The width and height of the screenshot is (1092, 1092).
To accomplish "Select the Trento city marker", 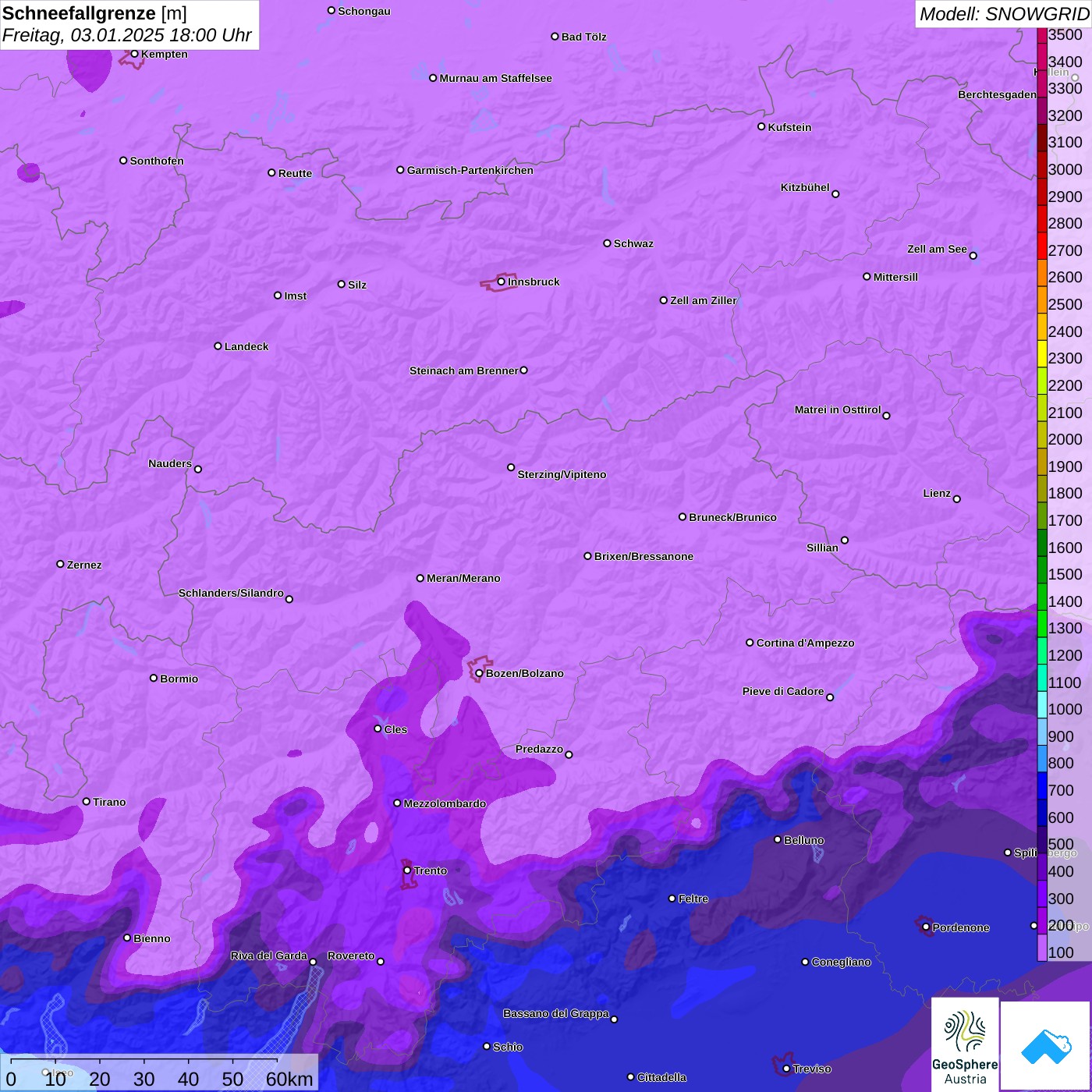I will [407, 870].
